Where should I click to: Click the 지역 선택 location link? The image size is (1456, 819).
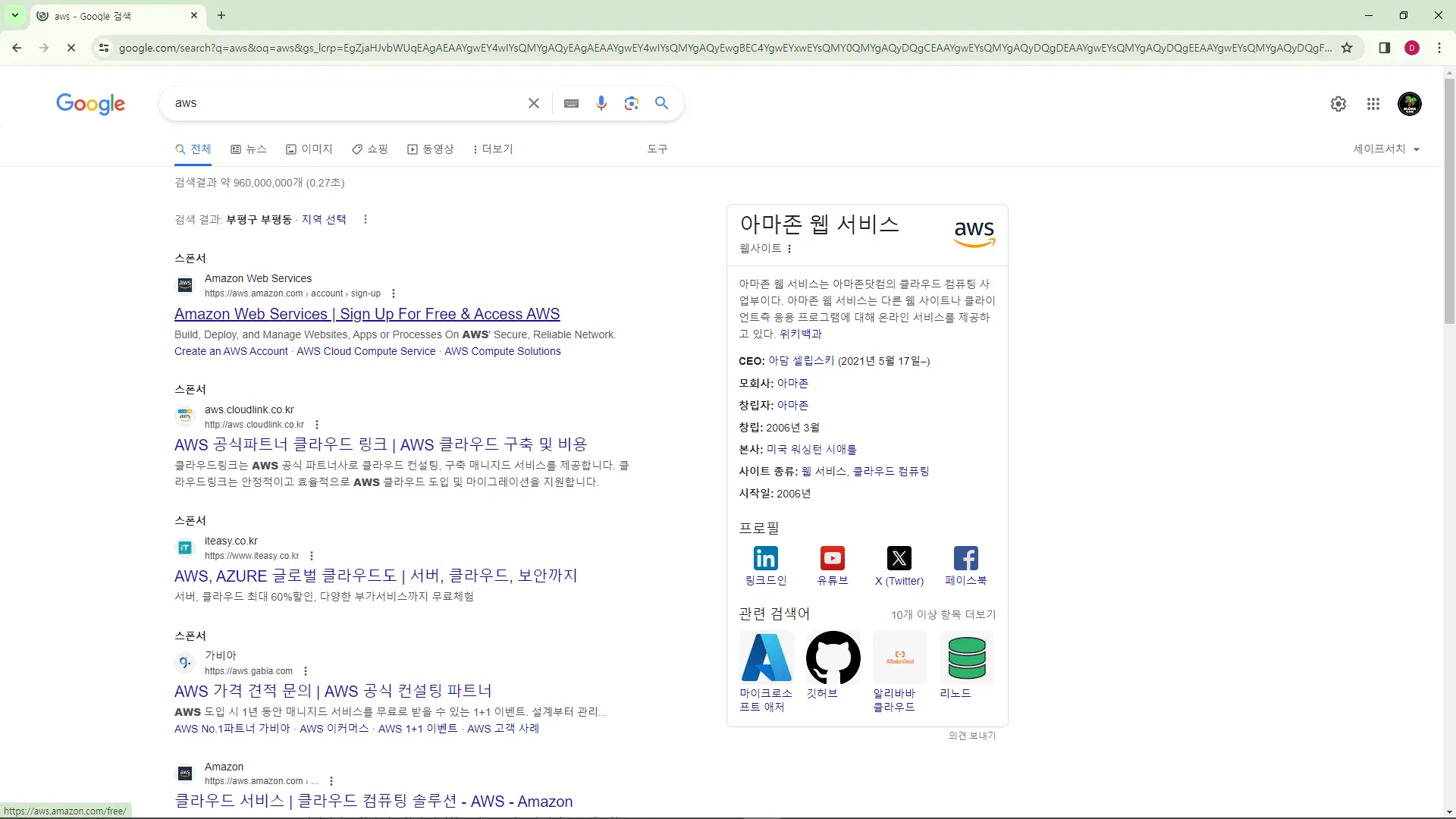tap(324, 219)
